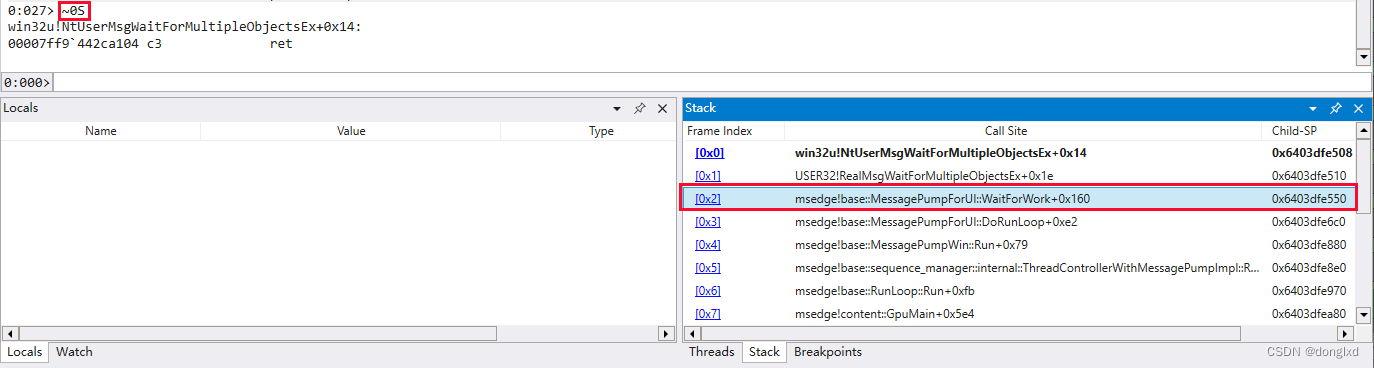Close the Stack panel

point(1358,108)
